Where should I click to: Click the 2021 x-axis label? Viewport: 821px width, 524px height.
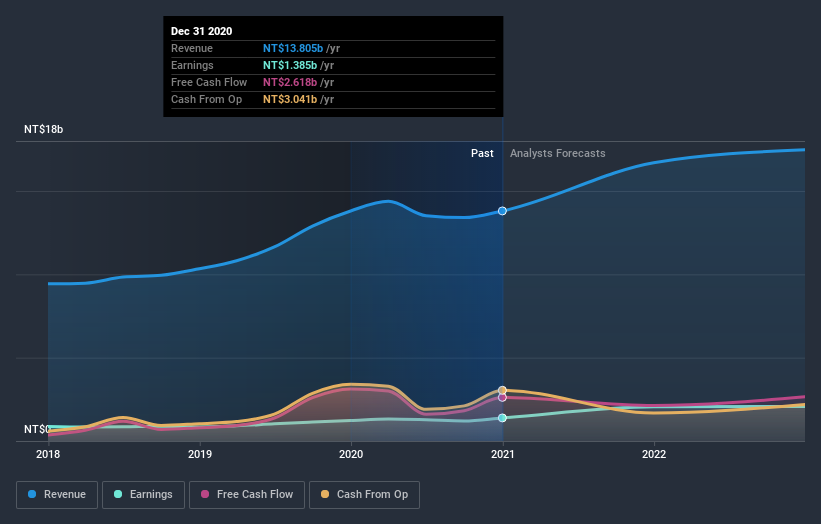[x=503, y=454]
